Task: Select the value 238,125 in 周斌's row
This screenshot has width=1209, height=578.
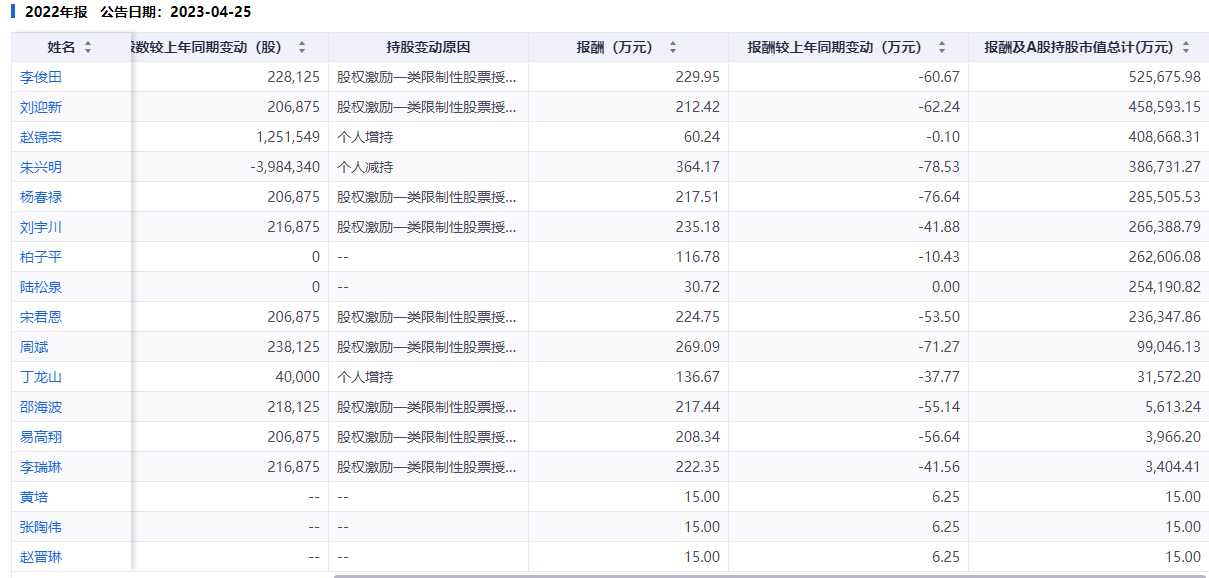Action: [294, 347]
